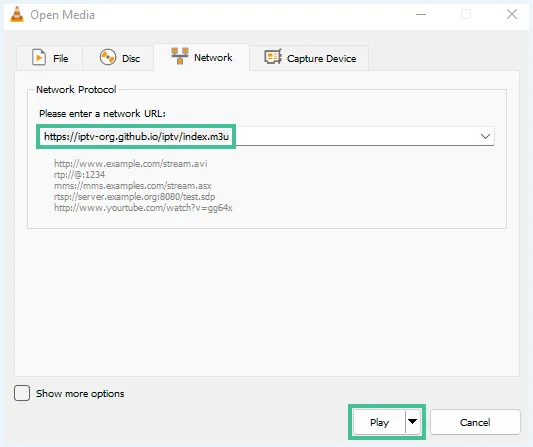Click the network URL input field
533x447 pixels.
(265, 136)
